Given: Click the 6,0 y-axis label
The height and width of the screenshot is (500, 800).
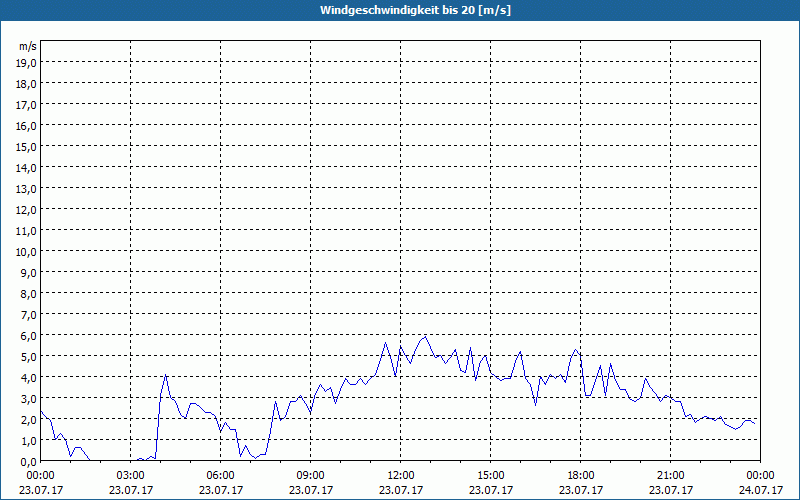Looking at the screenshot, I should coord(30,336).
